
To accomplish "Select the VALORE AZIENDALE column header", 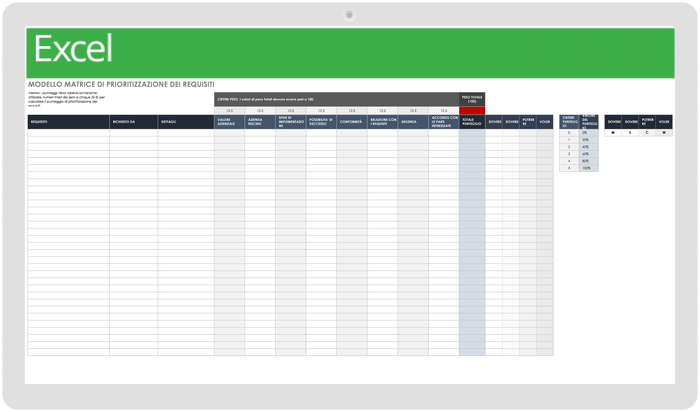I will (229, 122).
